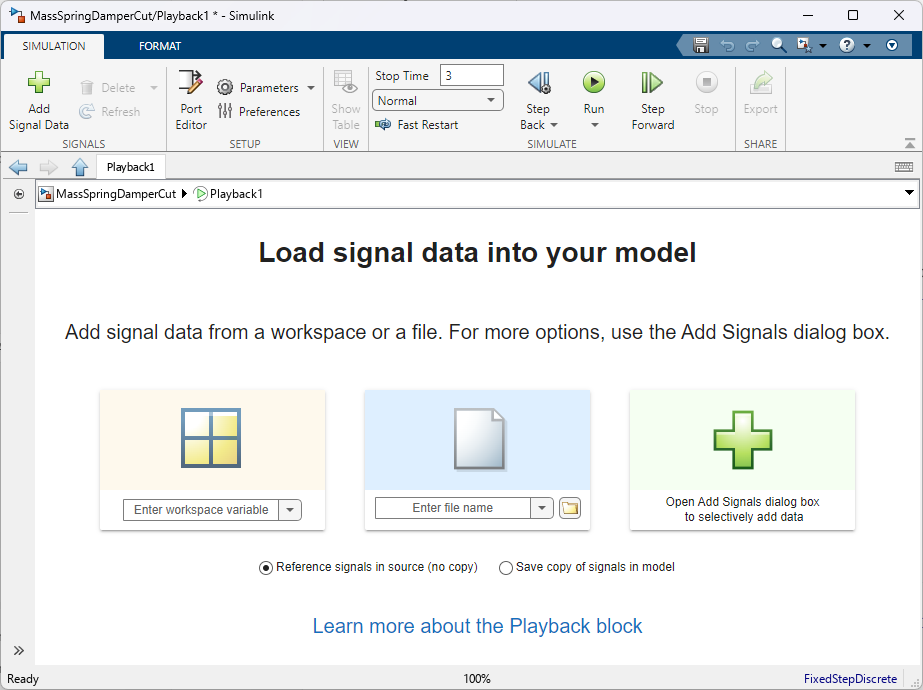Expand the workspace variable dropdown arrow
This screenshot has height=690, width=923.
(x=290, y=510)
